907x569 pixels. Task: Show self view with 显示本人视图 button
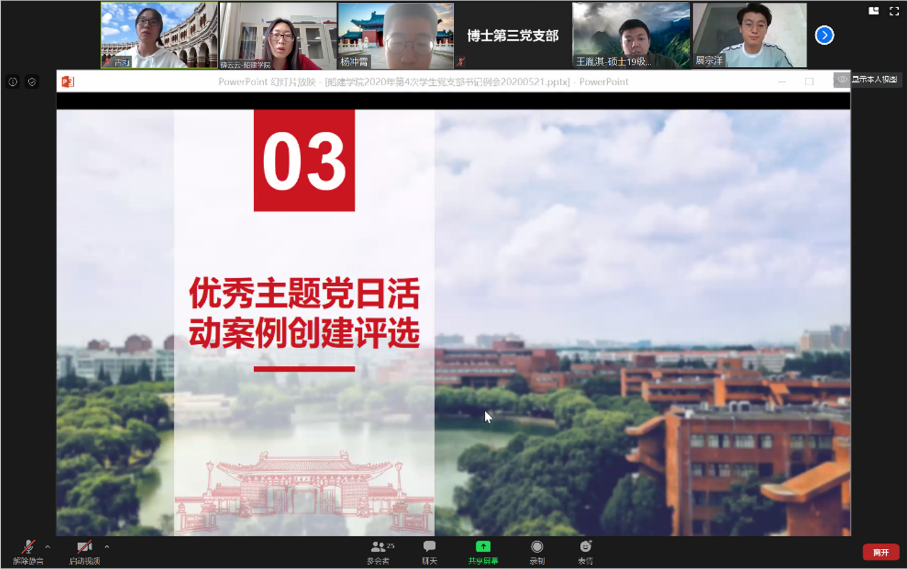868,79
